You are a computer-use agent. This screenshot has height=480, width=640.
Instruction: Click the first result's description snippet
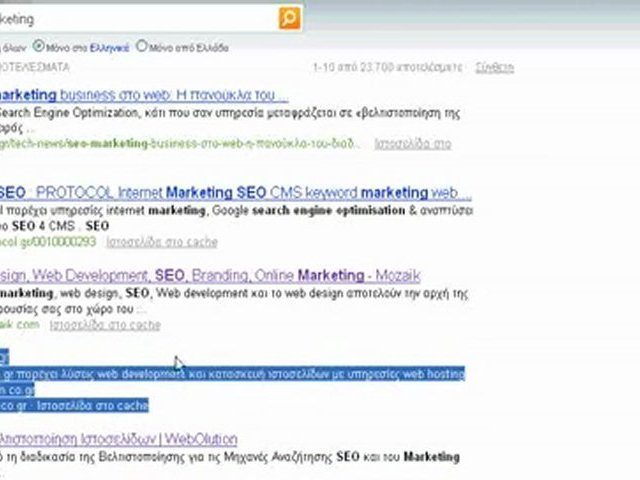tap(230, 113)
